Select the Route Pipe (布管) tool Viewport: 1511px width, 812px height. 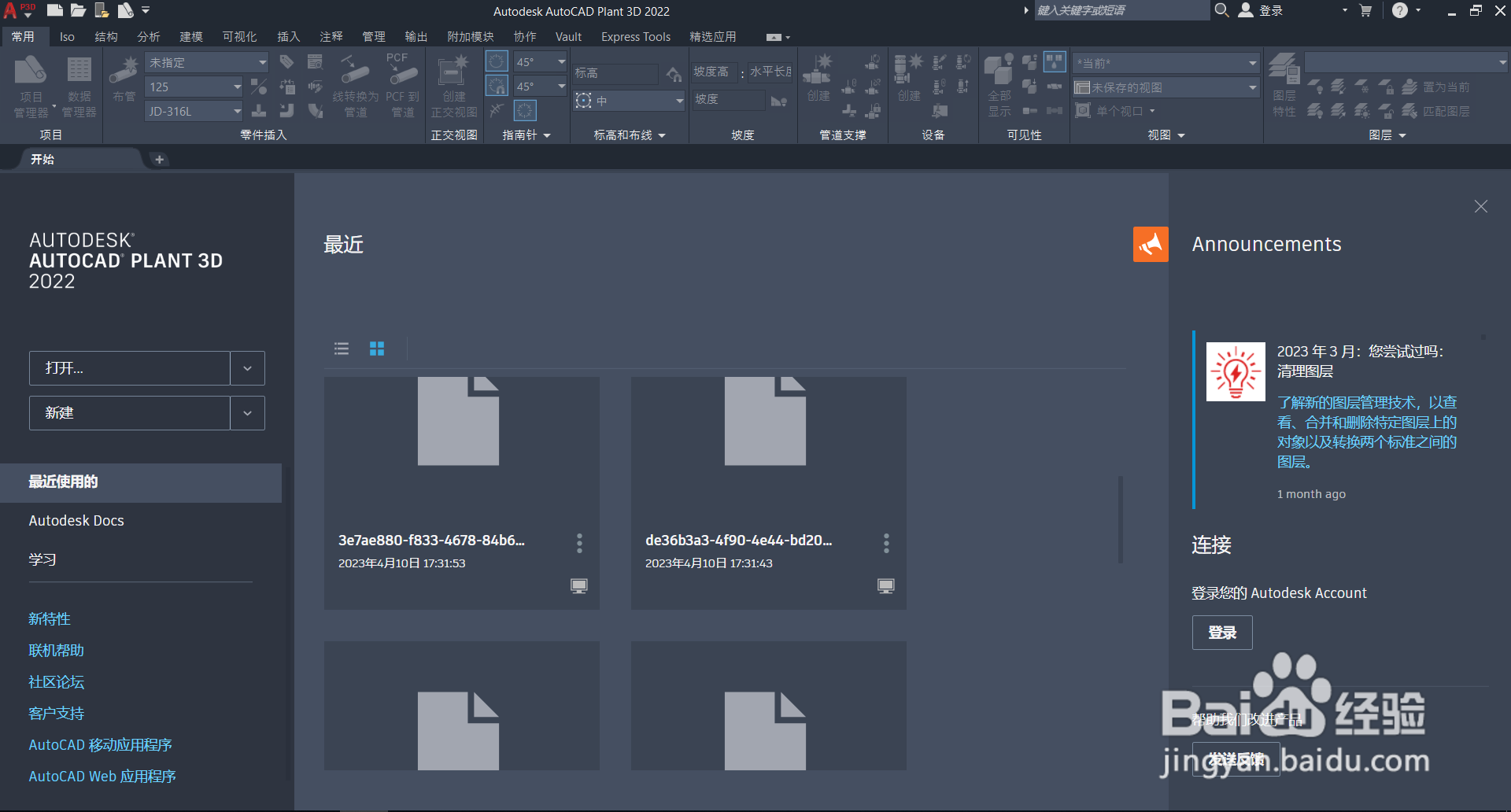pos(124,79)
